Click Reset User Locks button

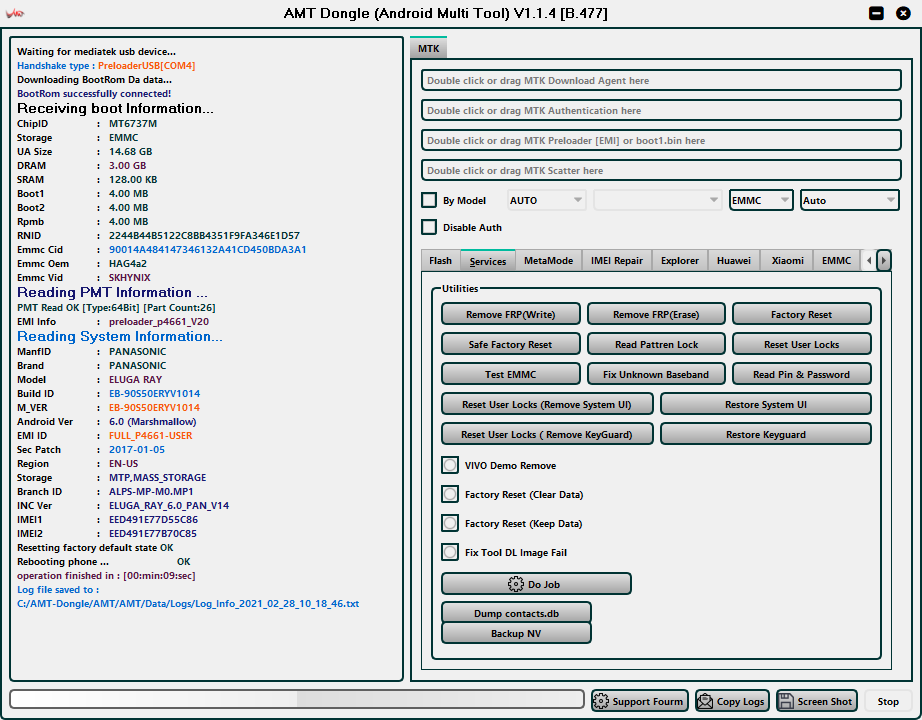coord(801,344)
